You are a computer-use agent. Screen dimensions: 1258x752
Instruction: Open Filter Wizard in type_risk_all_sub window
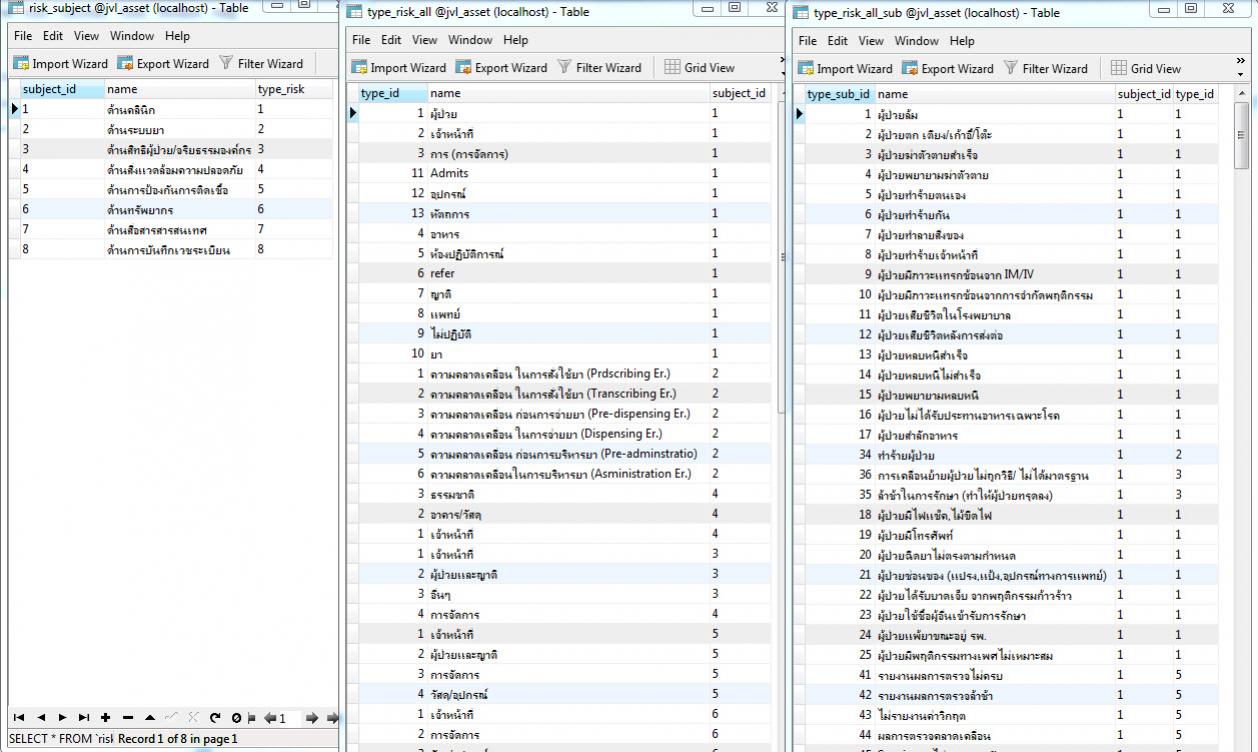click(x=1045, y=69)
